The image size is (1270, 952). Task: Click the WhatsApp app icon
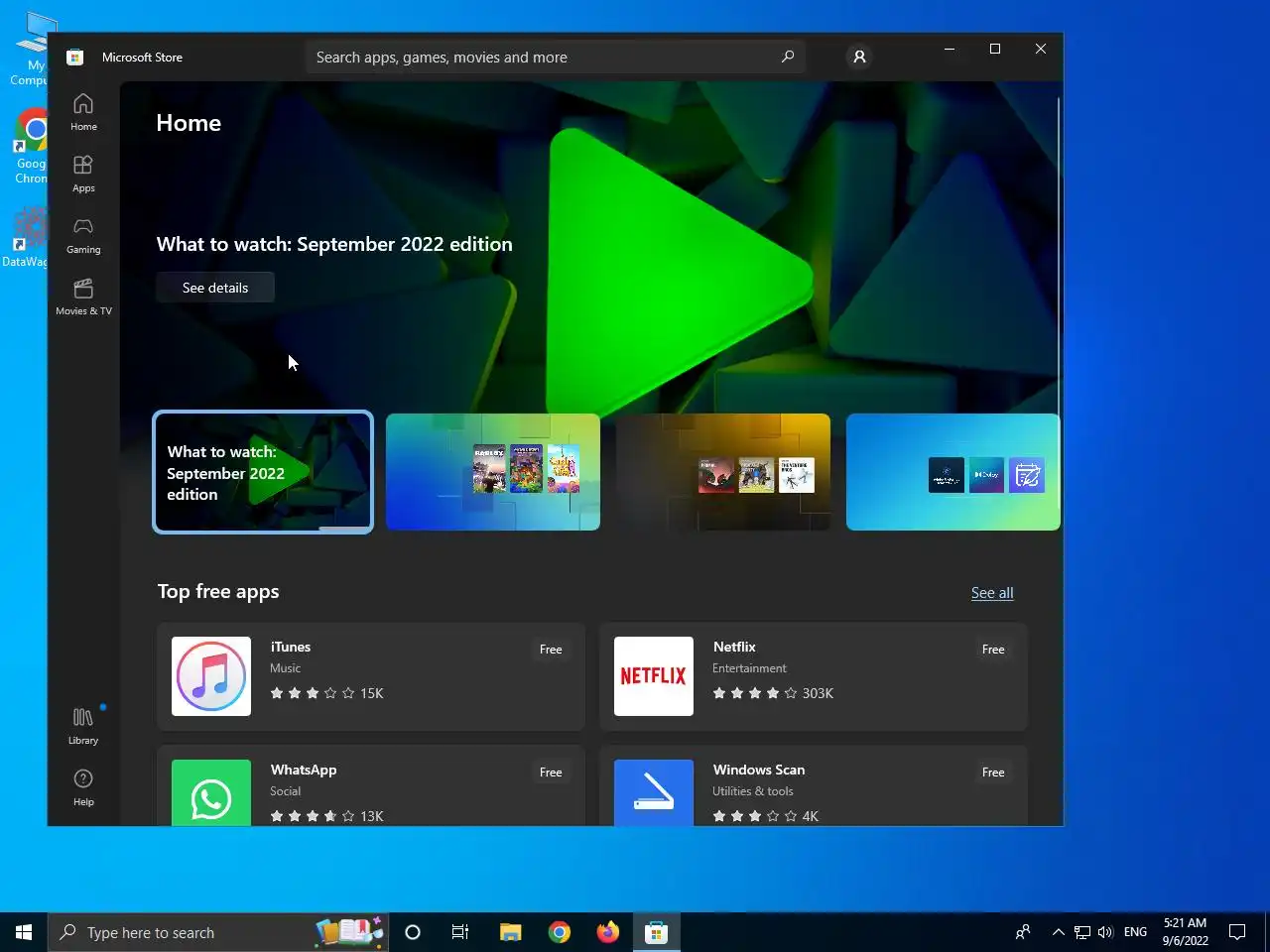click(x=211, y=792)
